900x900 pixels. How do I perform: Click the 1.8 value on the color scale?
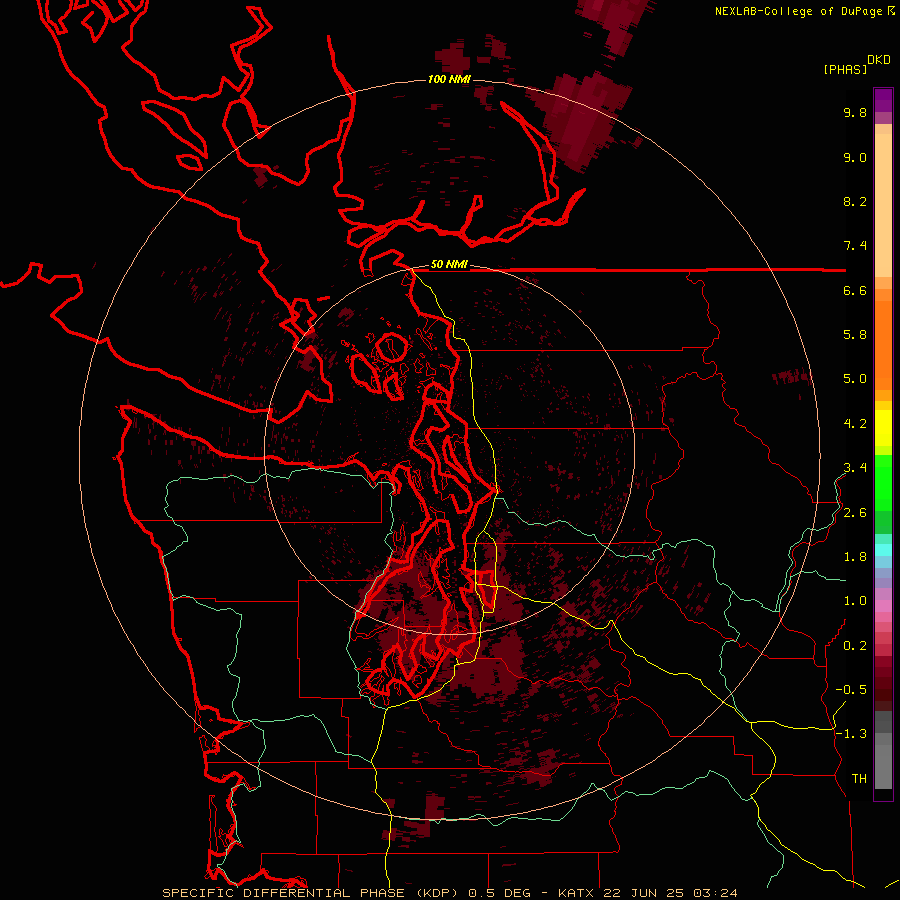point(855,557)
